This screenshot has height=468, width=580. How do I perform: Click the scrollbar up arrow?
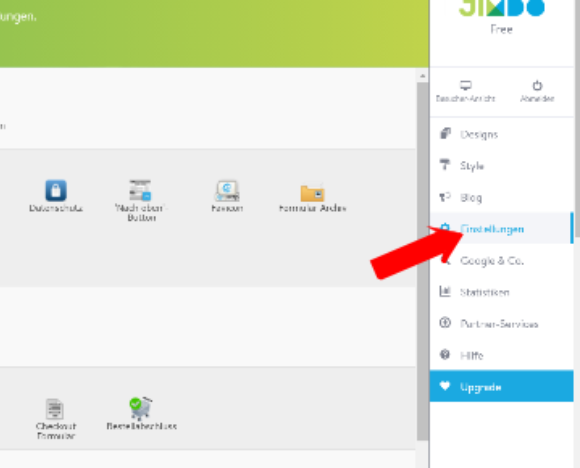tap(422, 76)
